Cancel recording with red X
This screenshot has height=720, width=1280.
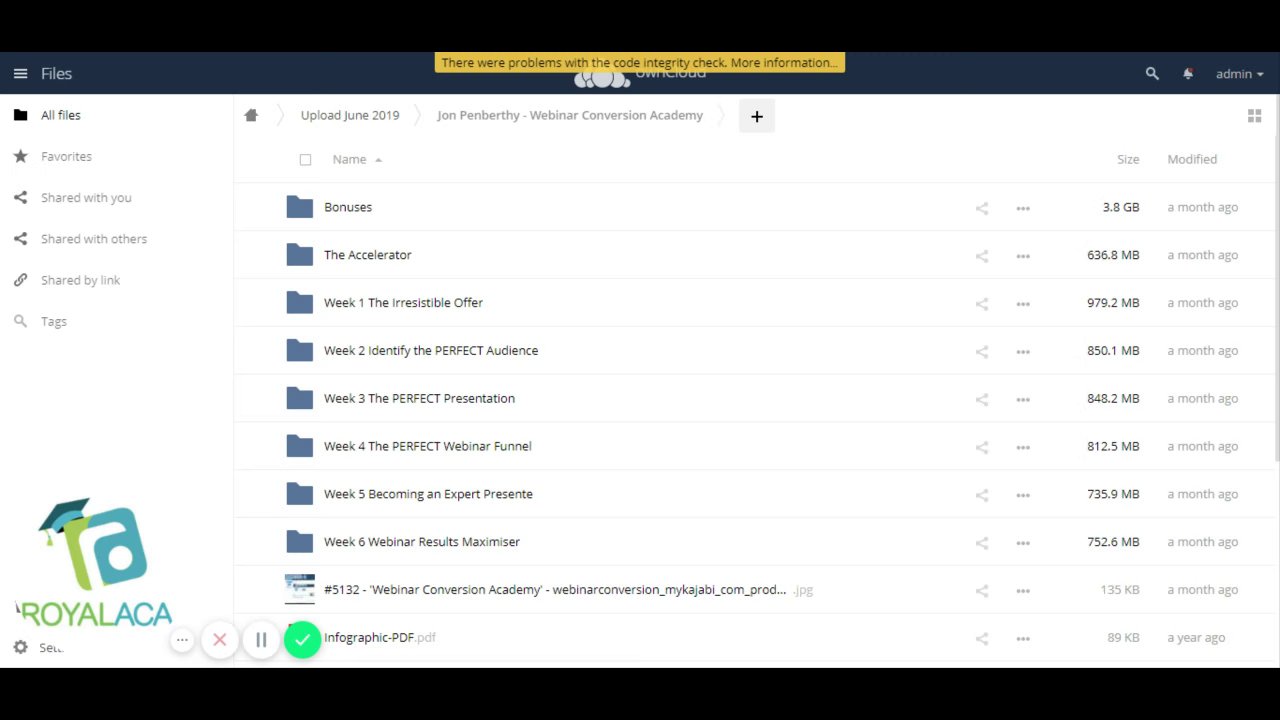[220, 640]
